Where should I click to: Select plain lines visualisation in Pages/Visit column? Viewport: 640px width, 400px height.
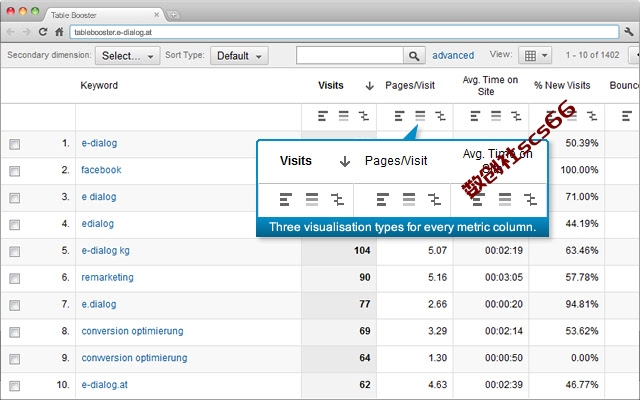point(420,116)
